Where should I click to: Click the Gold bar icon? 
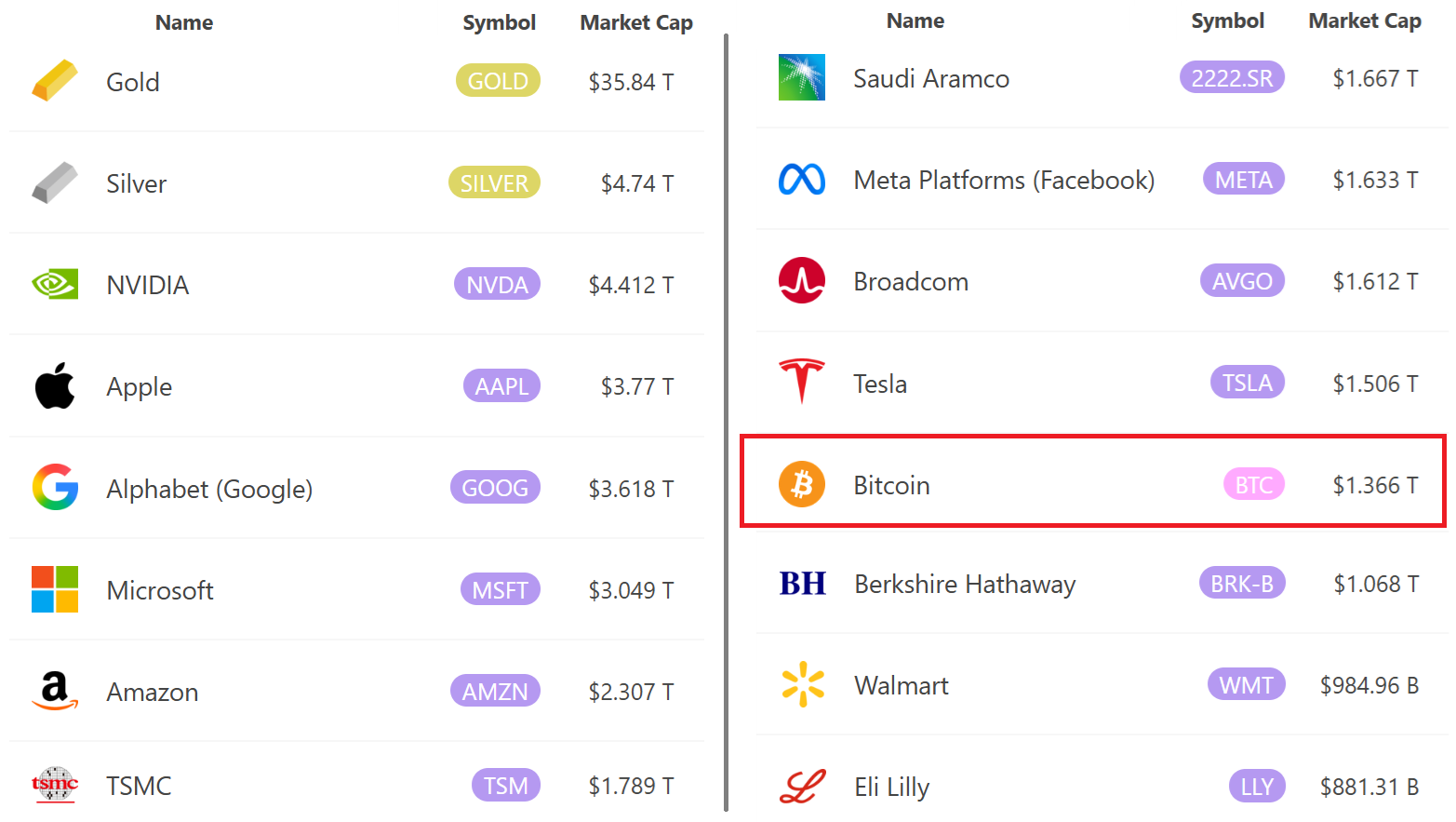[55, 81]
